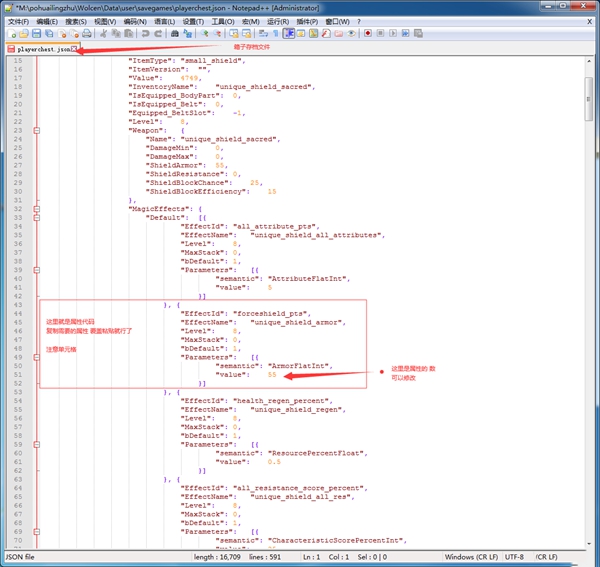The image size is (600, 567).
Task: Open the user defined language dialog
Action: [x=301, y=34]
